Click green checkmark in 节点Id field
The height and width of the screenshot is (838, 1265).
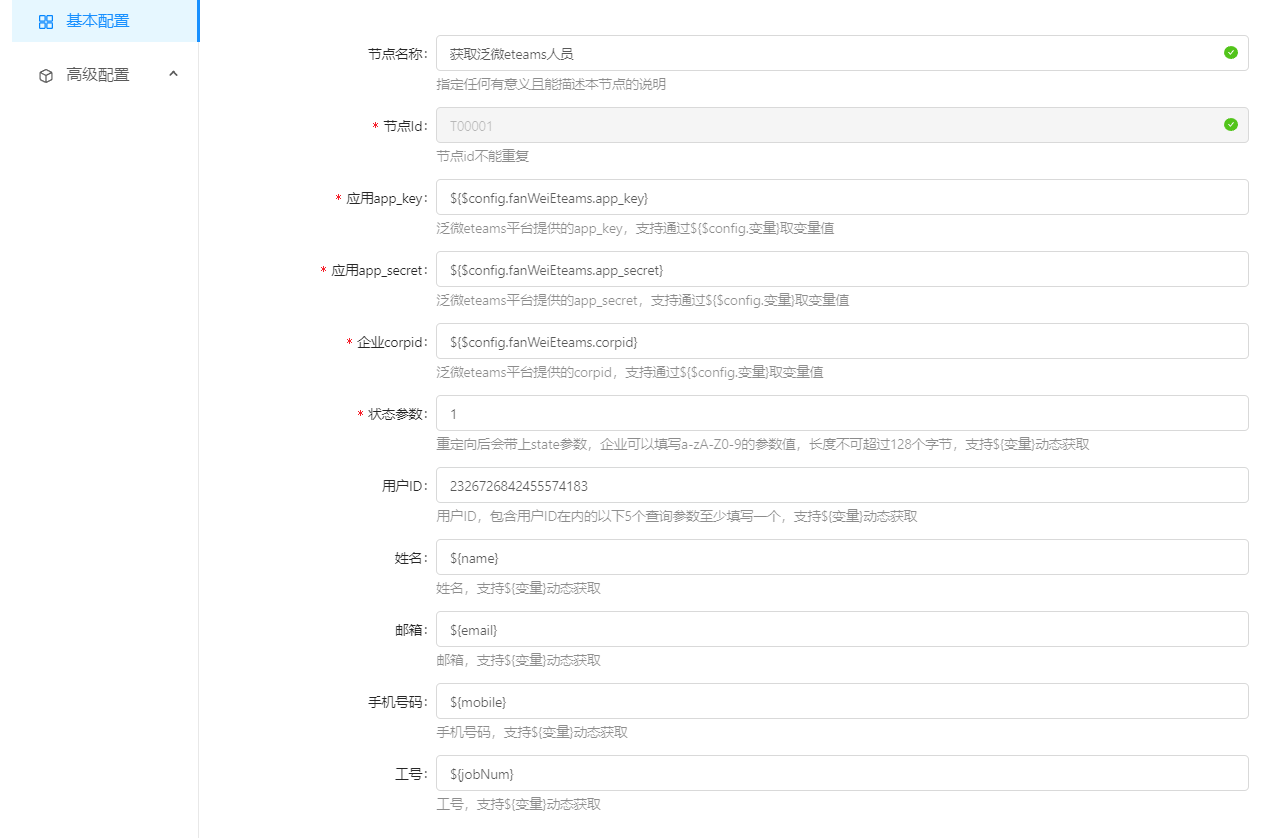[x=1230, y=125]
